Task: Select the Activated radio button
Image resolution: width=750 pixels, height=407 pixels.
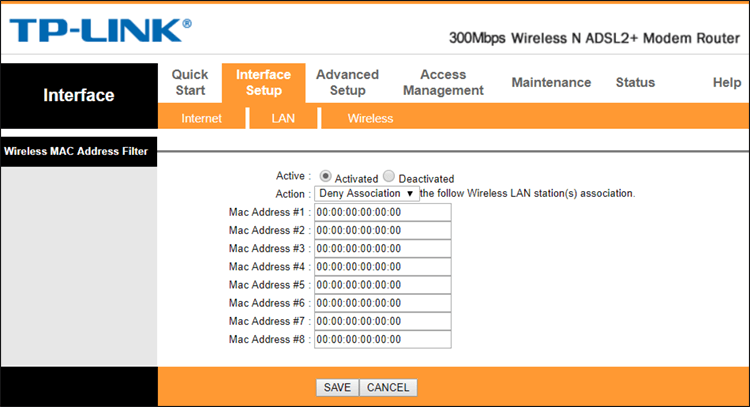Action: pos(326,177)
